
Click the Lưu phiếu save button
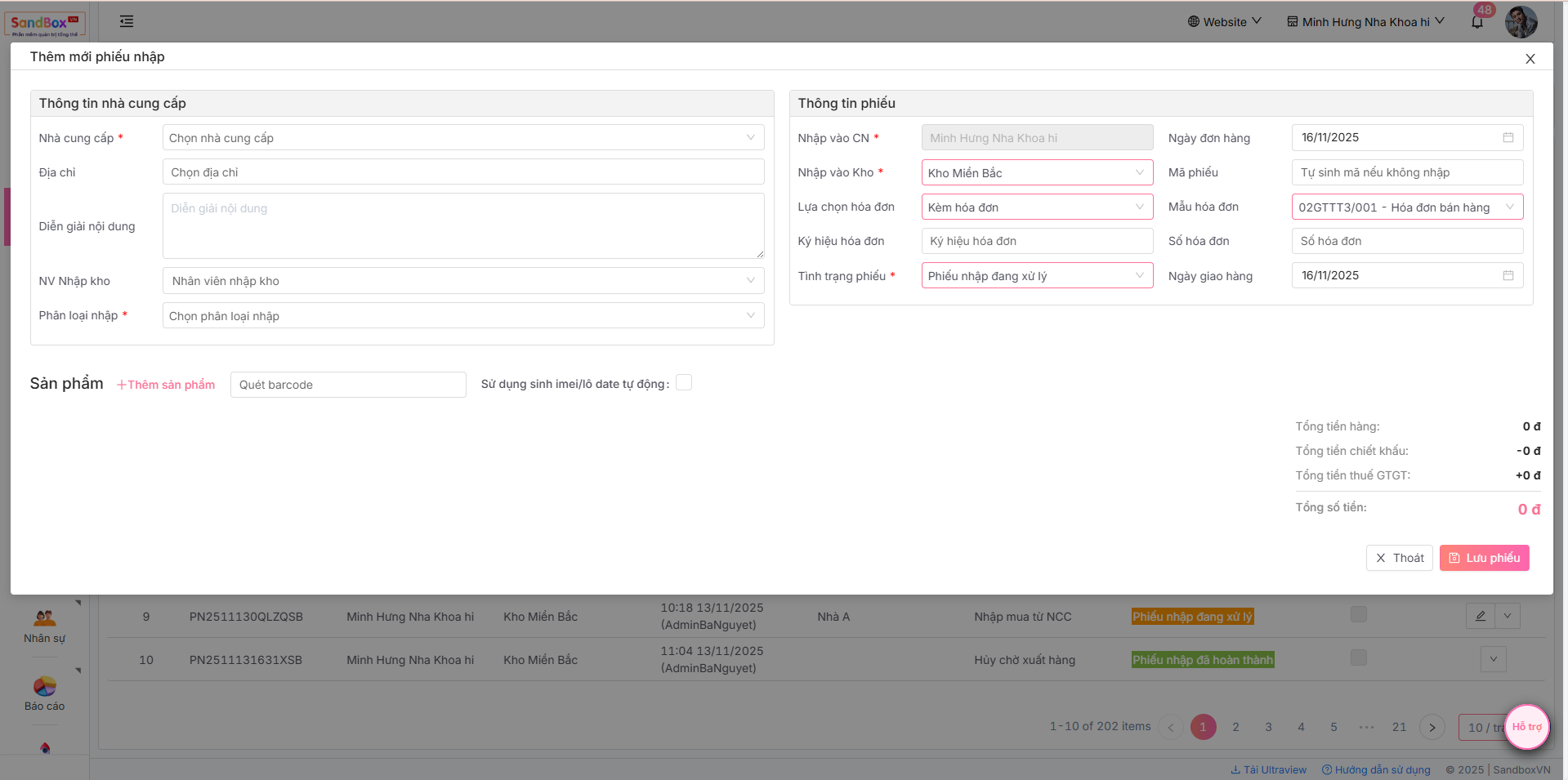(x=1484, y=558)
